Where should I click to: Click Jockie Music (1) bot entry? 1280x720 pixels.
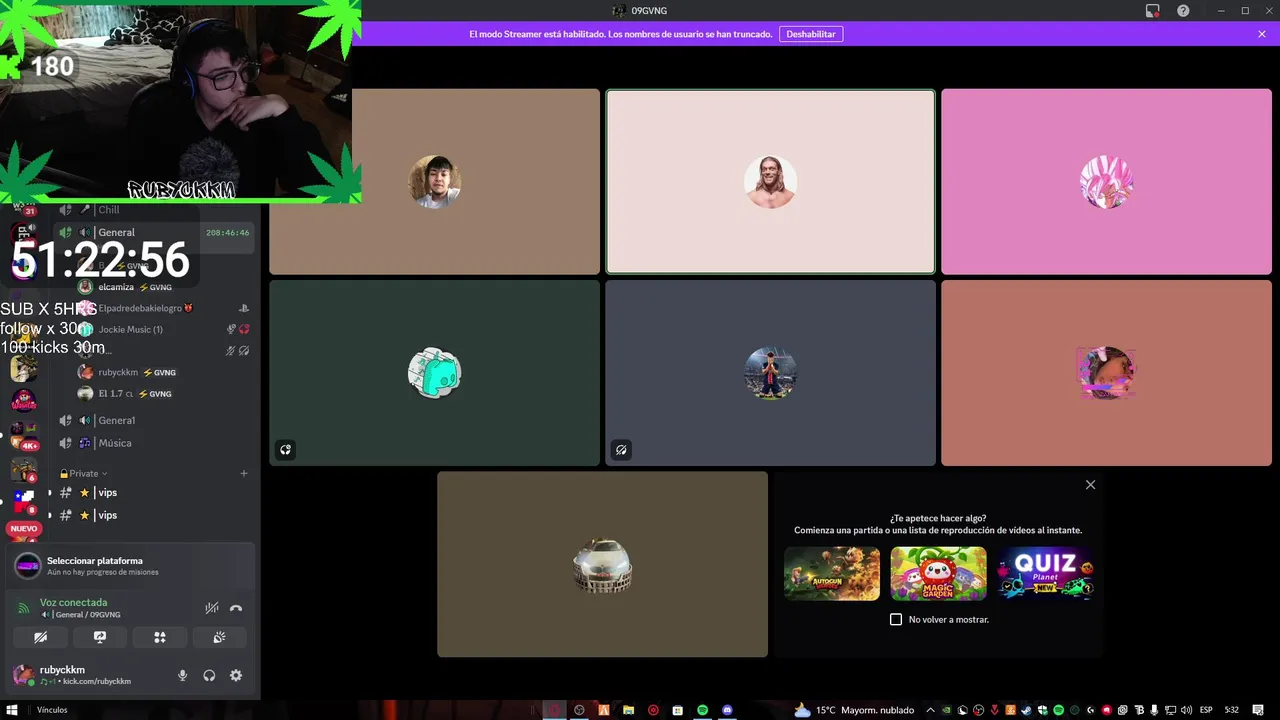coord(165,329)
